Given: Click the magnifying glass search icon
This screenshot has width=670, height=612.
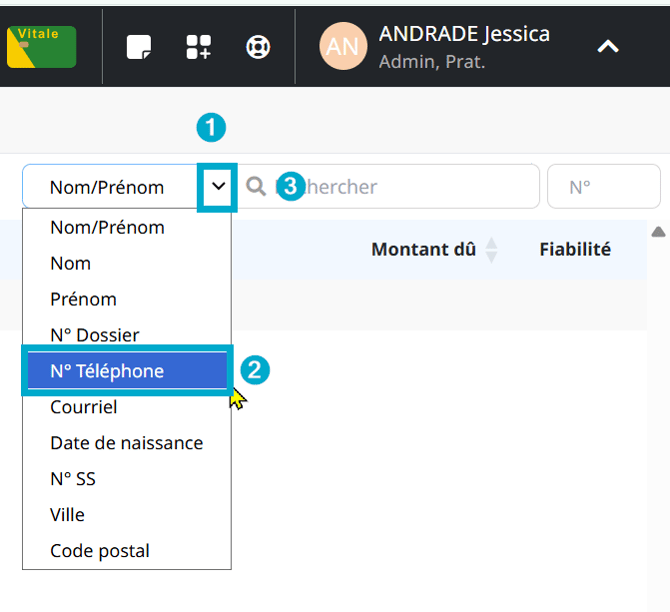Looking at the screenshot, I should pos(256,187).
